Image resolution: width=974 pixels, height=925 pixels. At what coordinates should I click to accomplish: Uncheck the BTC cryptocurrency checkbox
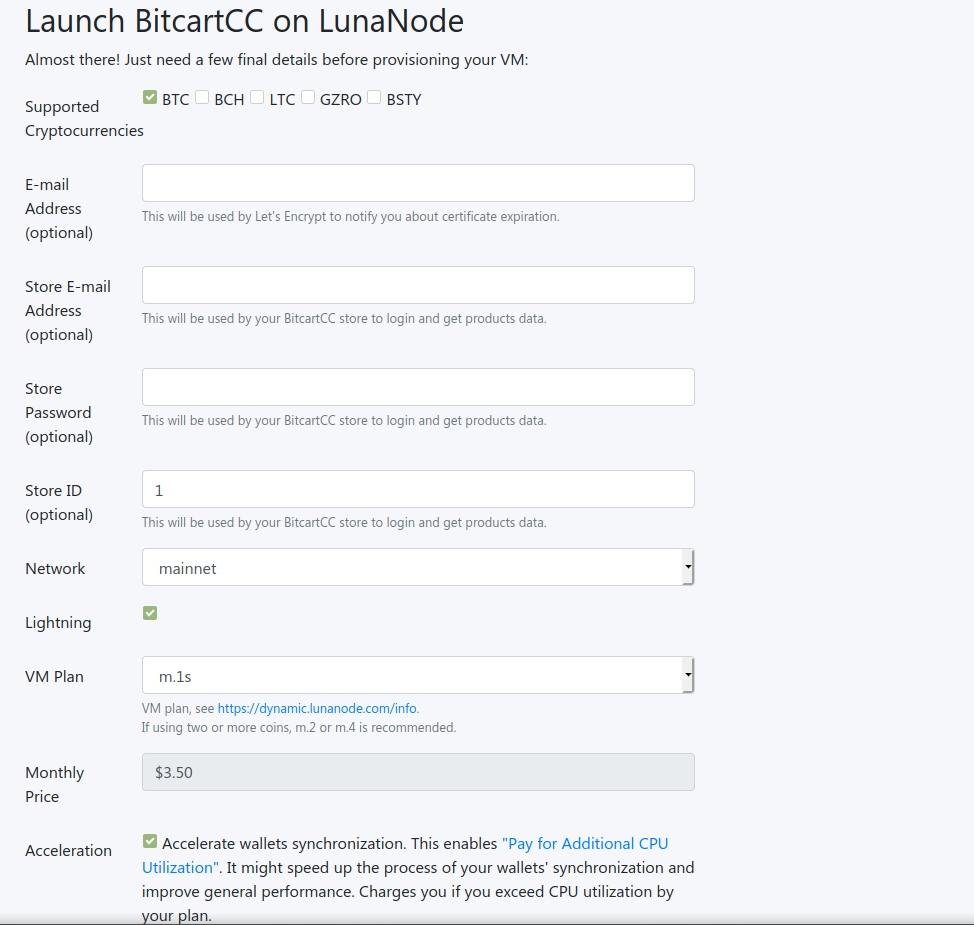pos(150,97)
